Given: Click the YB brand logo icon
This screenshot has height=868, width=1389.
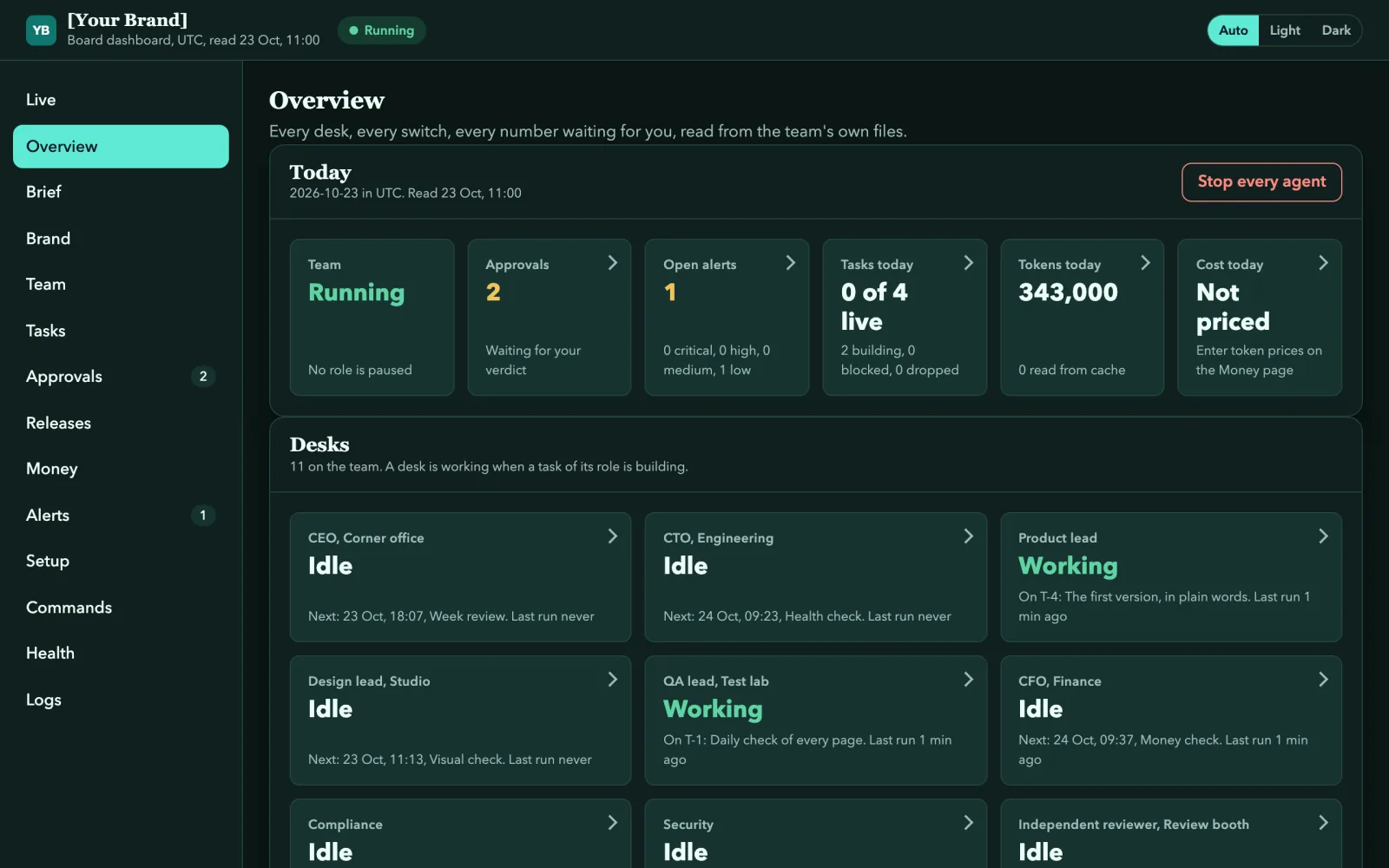Looking at the screenshot, I should pyautogui.click(x=41, y=30).
